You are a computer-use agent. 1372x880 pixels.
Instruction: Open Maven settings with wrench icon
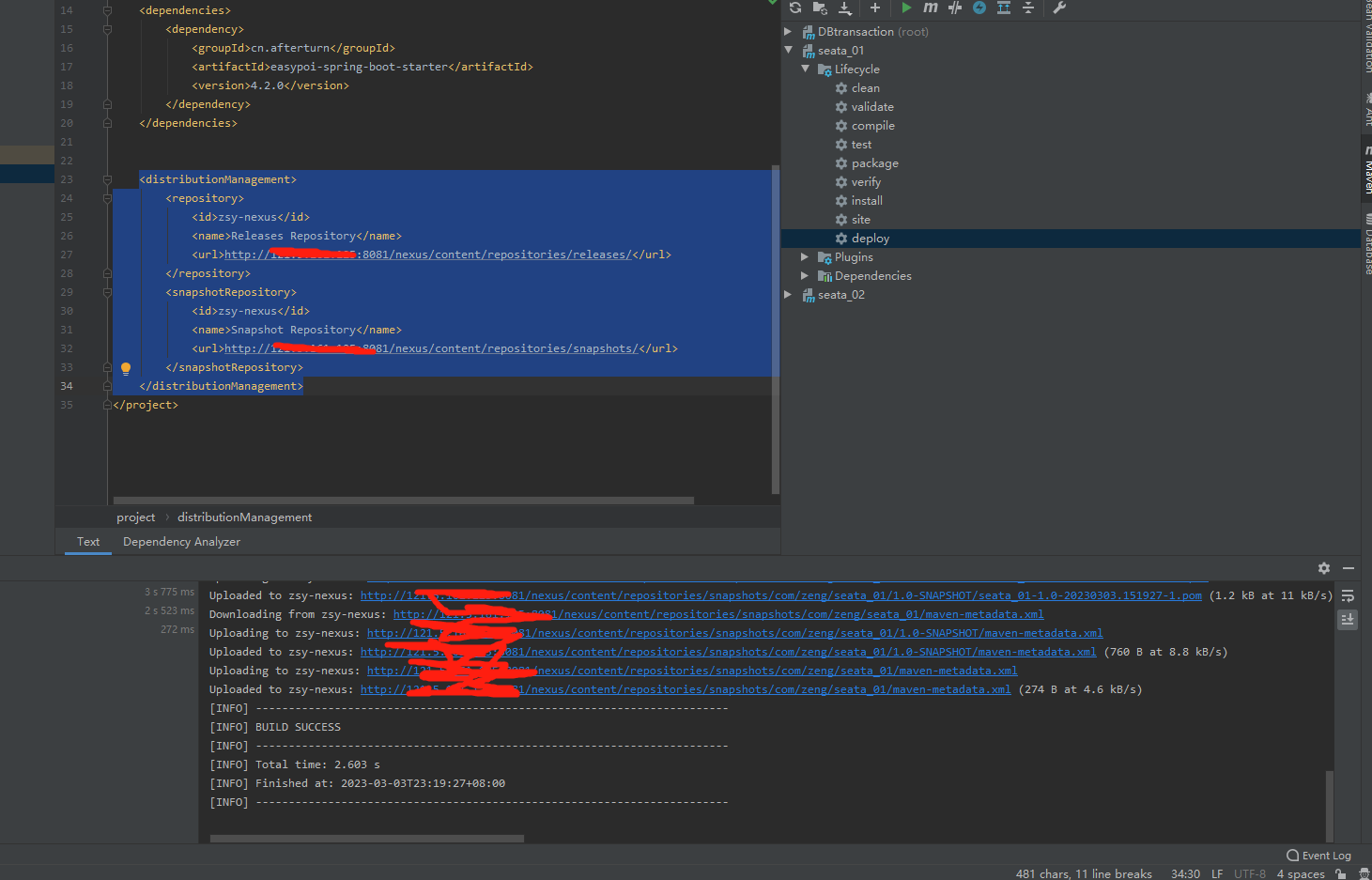[1059, 8]
